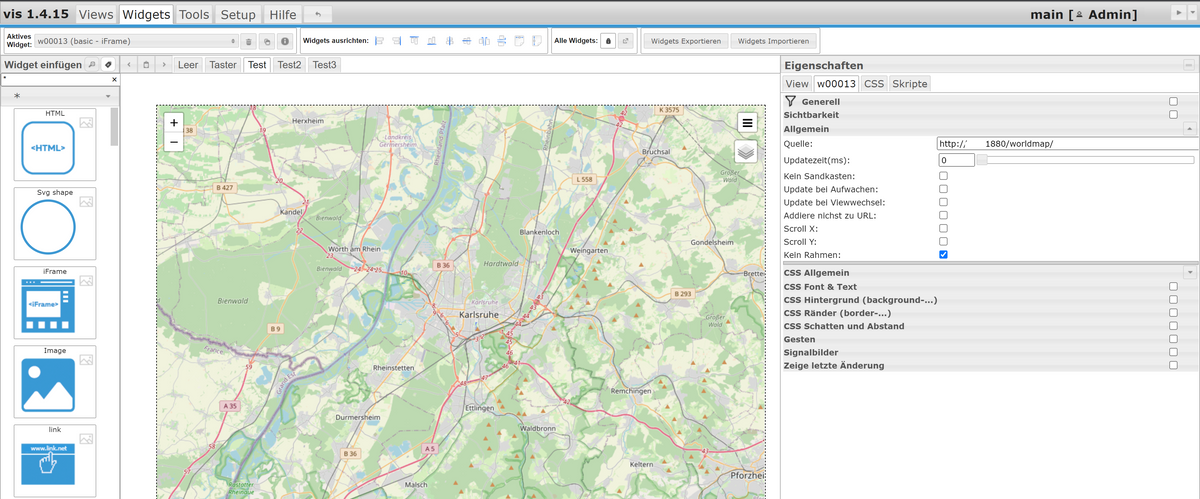Zoom in on the map
Image resolution: width=1200 pixels, height=499 pixels.
click(x=174, y=123)
